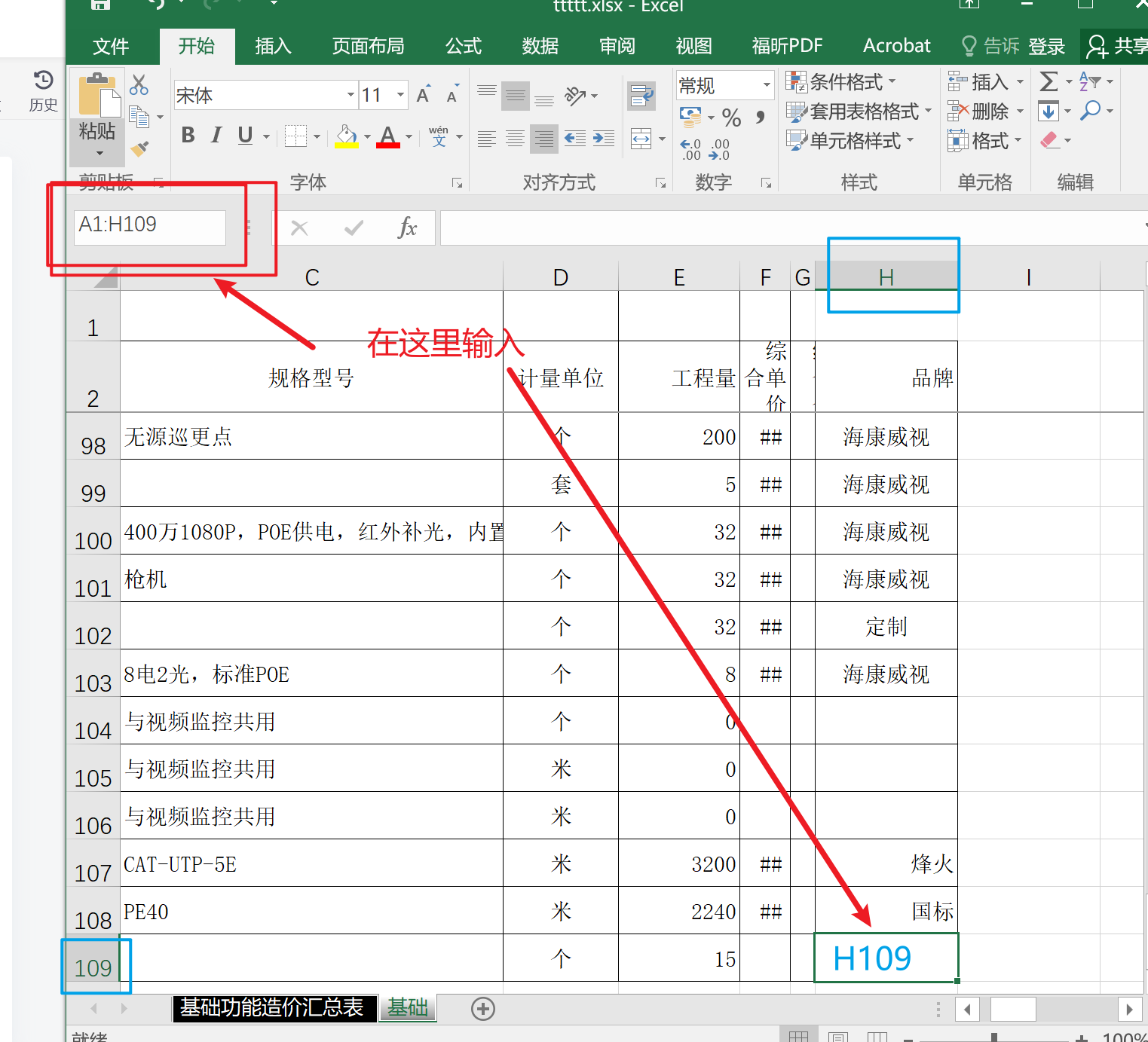Click the wén phonetic guide icon
Screen dimensions: 1148x1042
[439, 136]
